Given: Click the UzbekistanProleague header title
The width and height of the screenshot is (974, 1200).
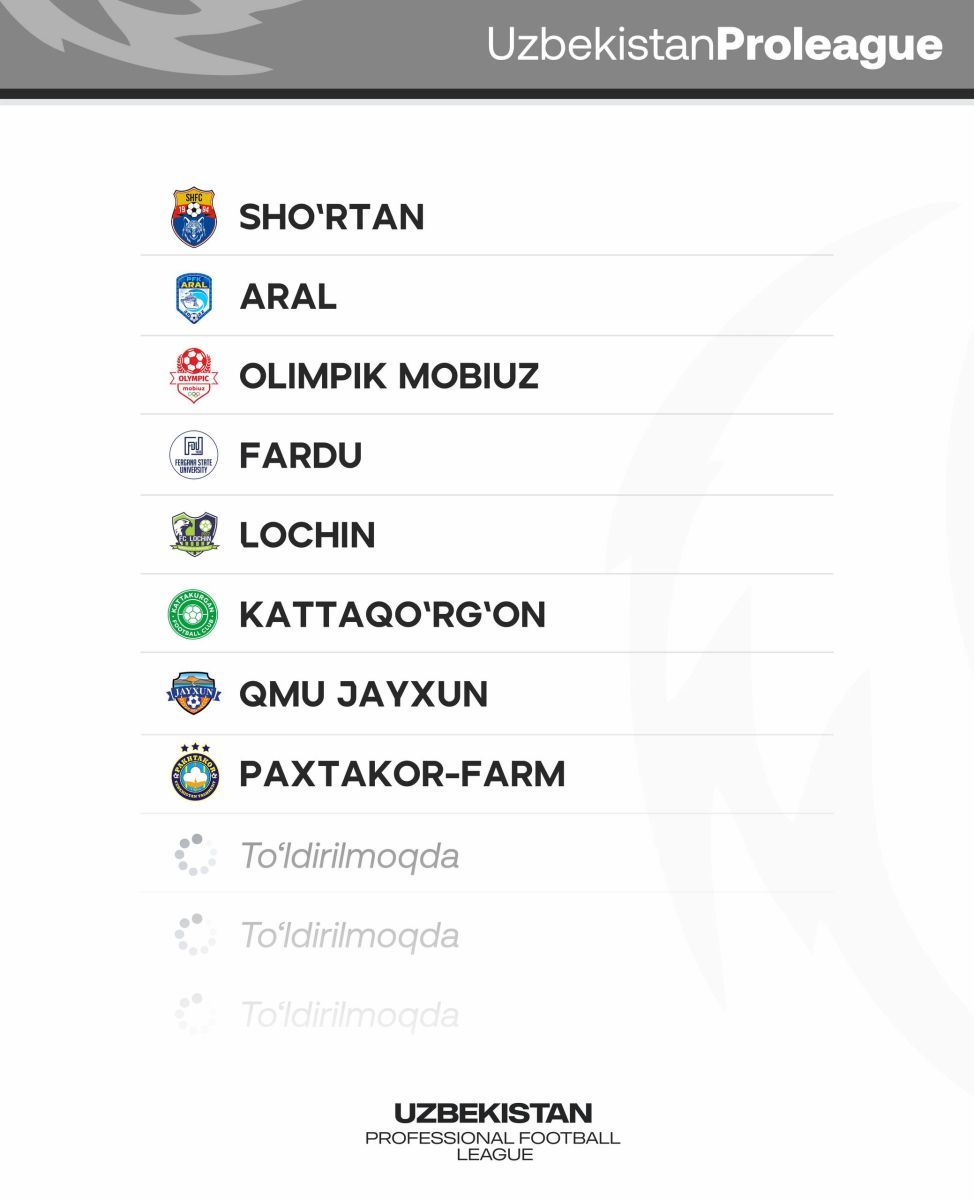Looking at the screenshot, I should [714, 45].
